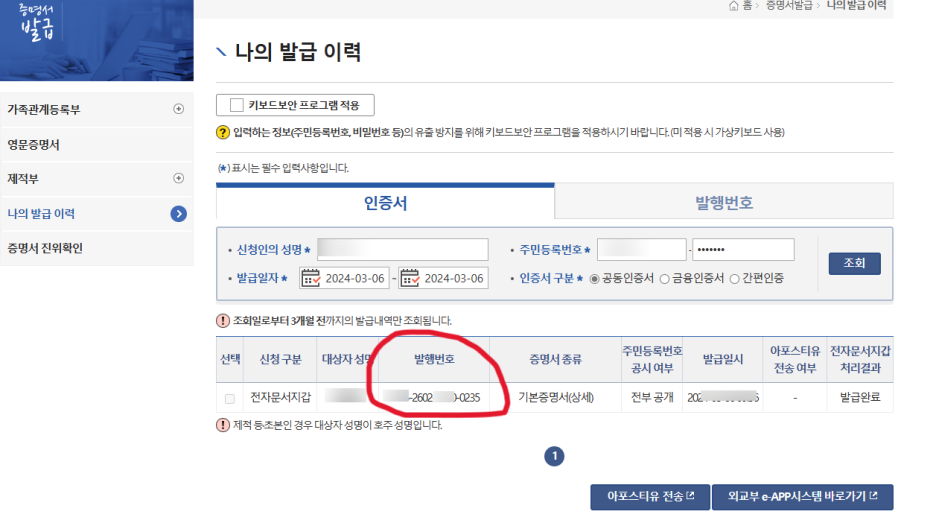The width and height of the screenshot is (936, 526).
Task: Select the 간편인증 radio button
Action: click(734, 279)
